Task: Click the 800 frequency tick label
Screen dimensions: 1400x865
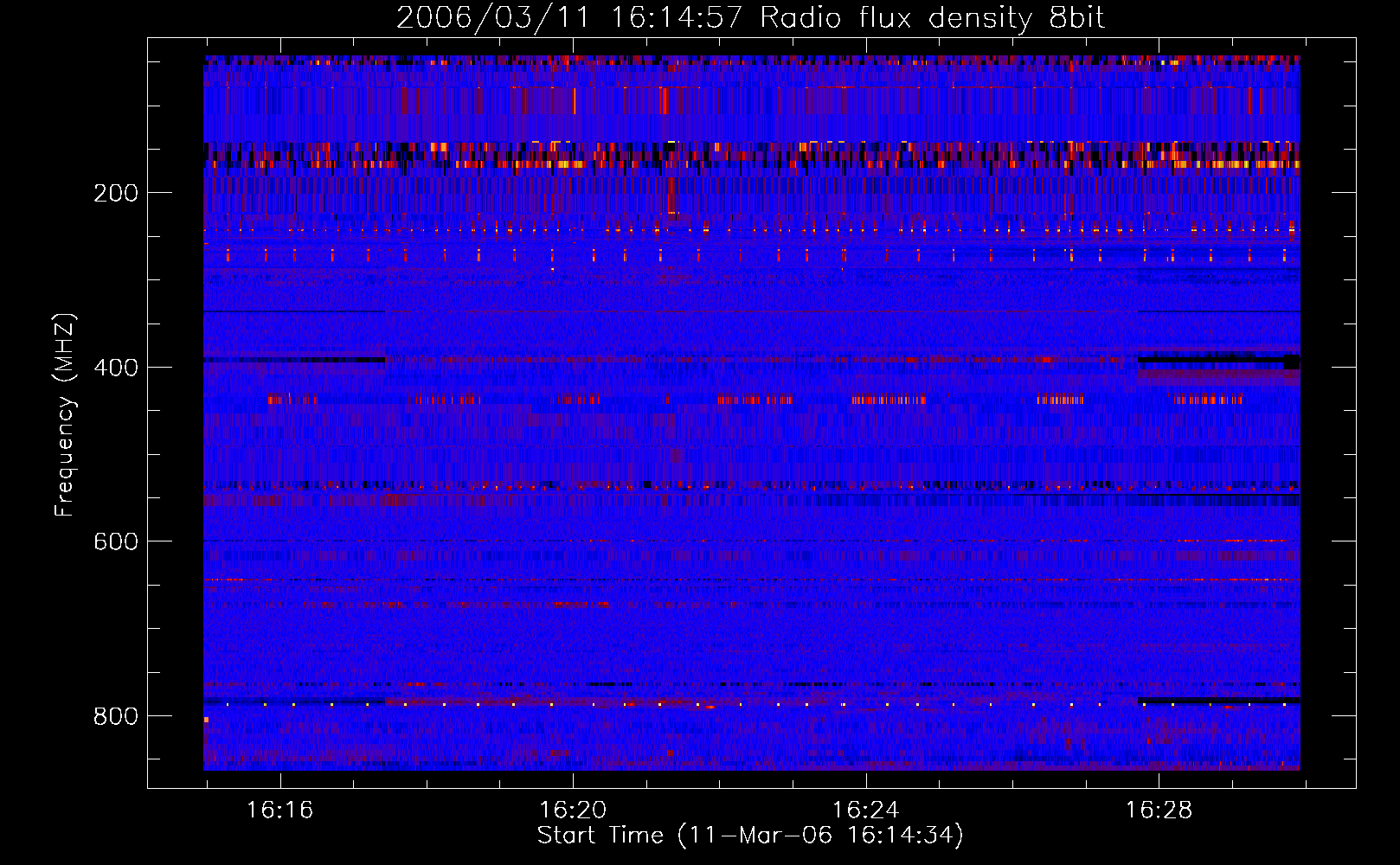Action: (x=116, y=716)
